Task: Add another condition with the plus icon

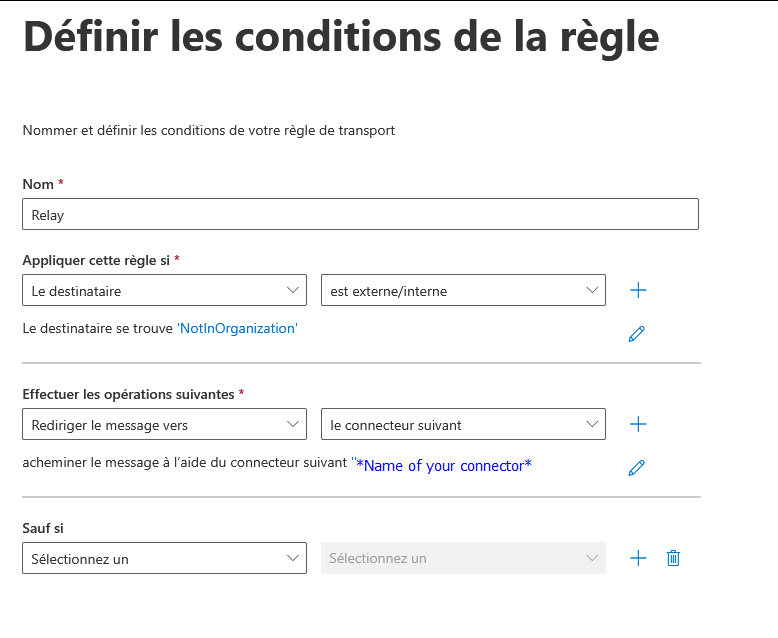Action: 638,290
